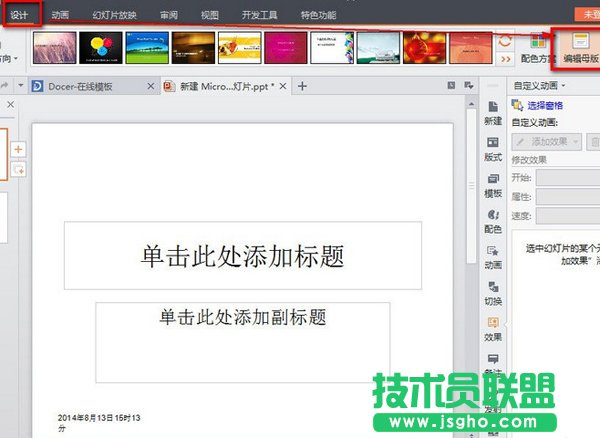Open 配色 color in side bar
Viewport: 600px width, 438px height.
(493, 221)
